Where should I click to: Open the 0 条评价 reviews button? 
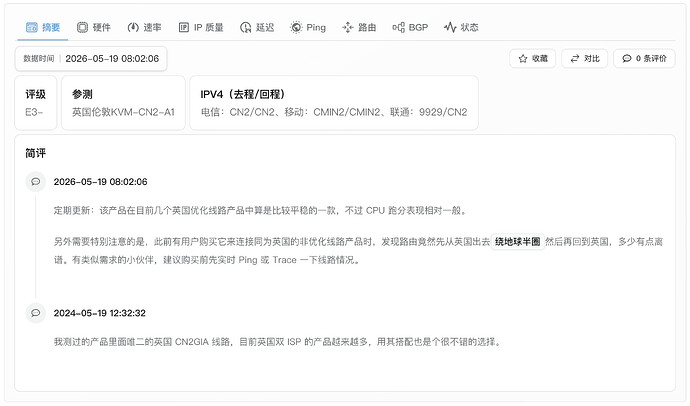tap(644, 59)
